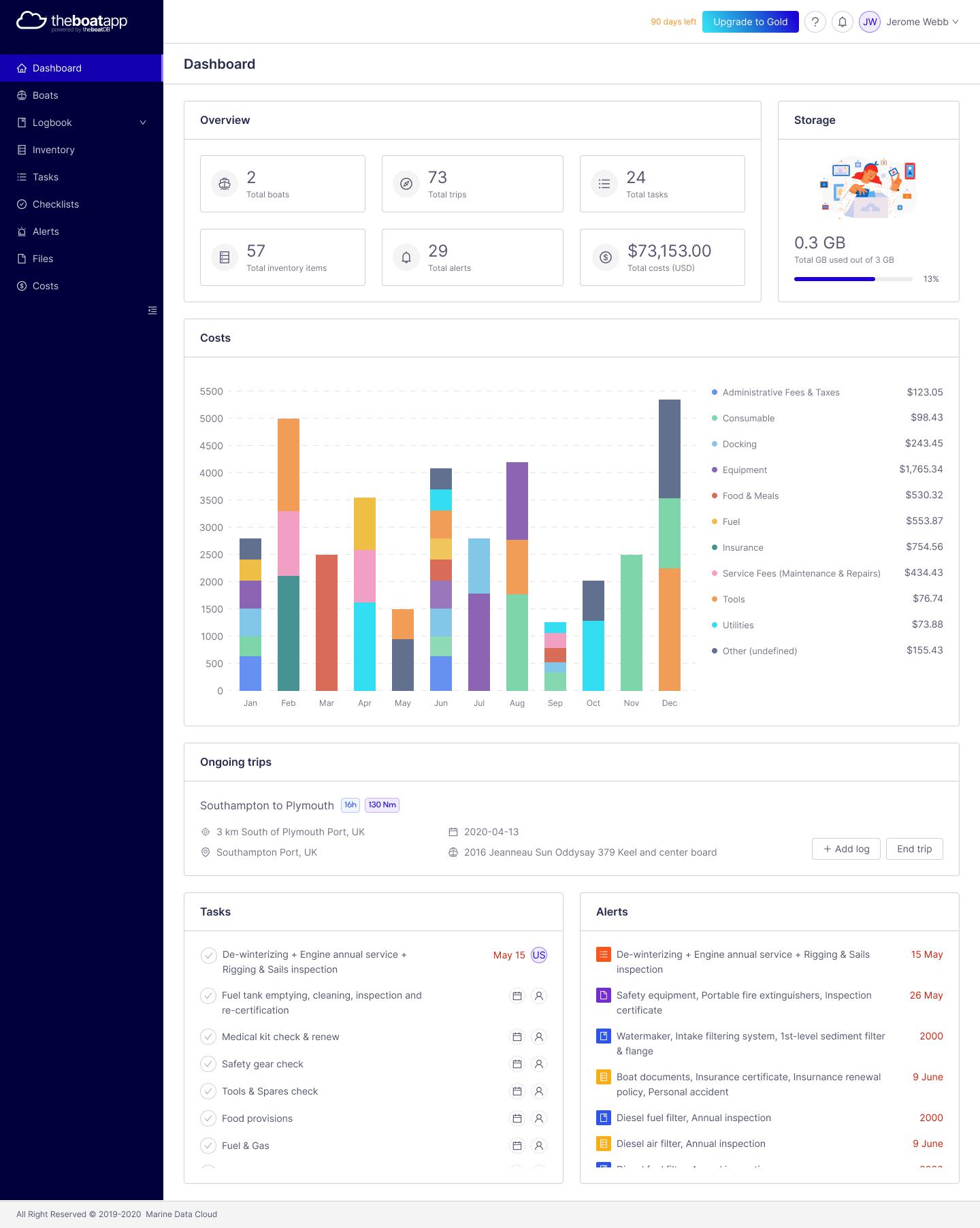This screenshot has width=980, height=1228.
Task: Click the End trip button
Action: coord(915,849)
